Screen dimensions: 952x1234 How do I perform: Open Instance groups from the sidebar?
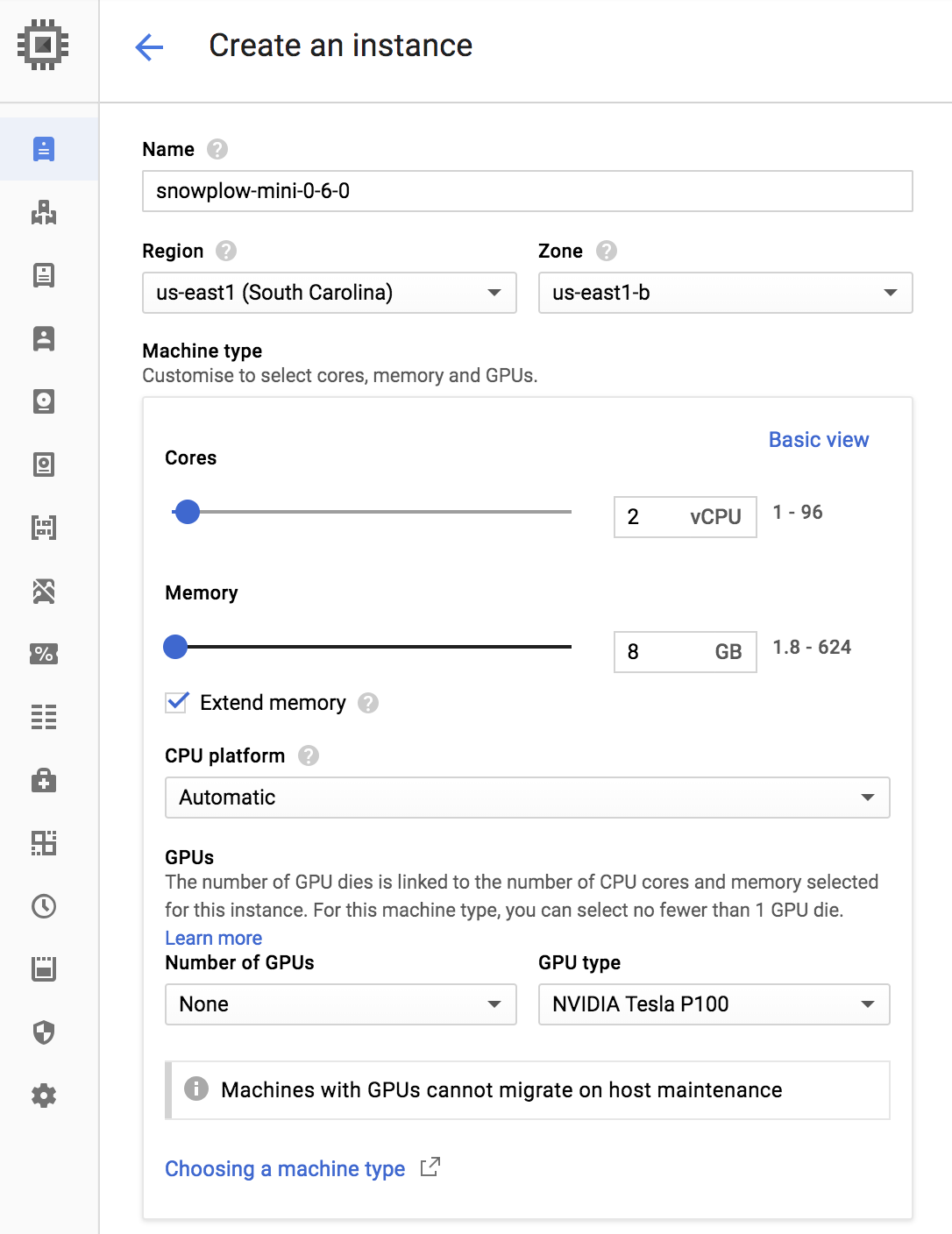click(x=44, y=212)
